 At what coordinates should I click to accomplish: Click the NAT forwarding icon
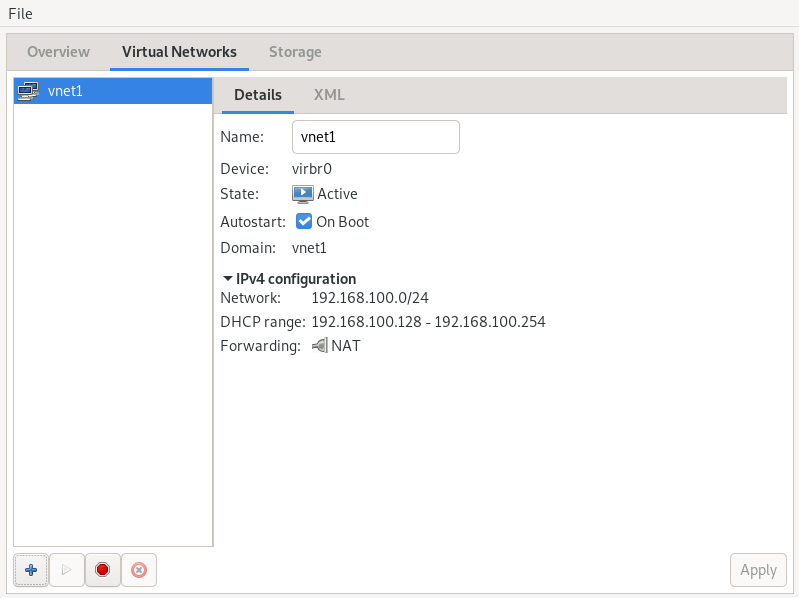coord(319,346)
